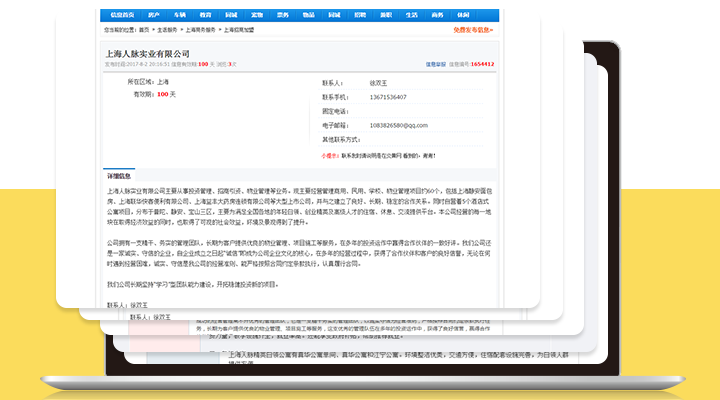Open the 房产 navigation item
The width and height of the screenshot is (720, 400).
coord(154,15)
